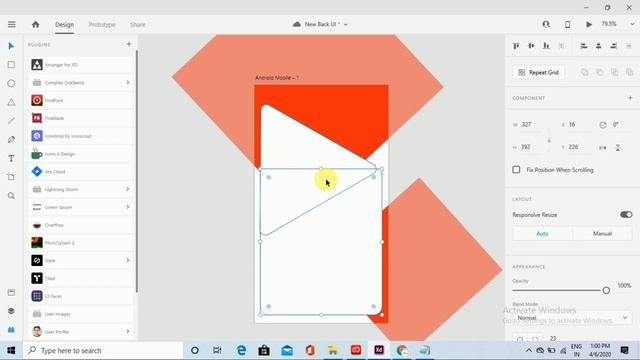Screen dimensions: 640x360
Task: Flip the shape vertically
Action: (618, 147)
